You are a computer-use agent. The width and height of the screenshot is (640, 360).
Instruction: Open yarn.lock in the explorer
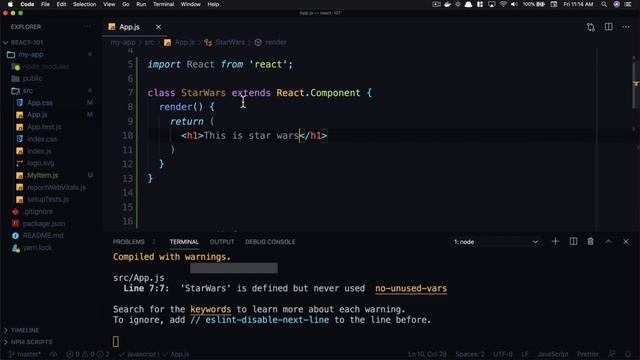pyautogui.click(x=37, y=248)
